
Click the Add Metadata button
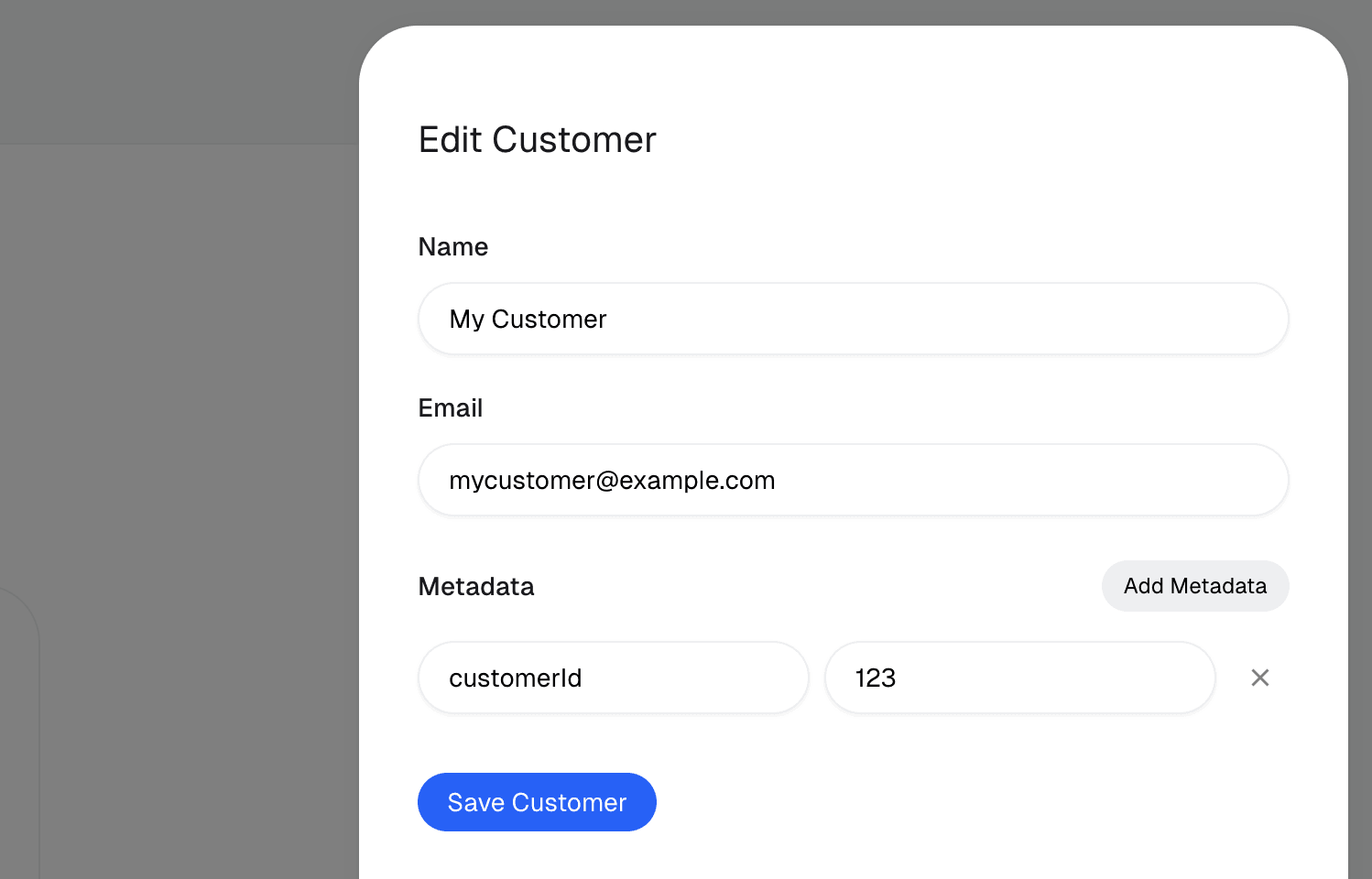point(1195,586)
